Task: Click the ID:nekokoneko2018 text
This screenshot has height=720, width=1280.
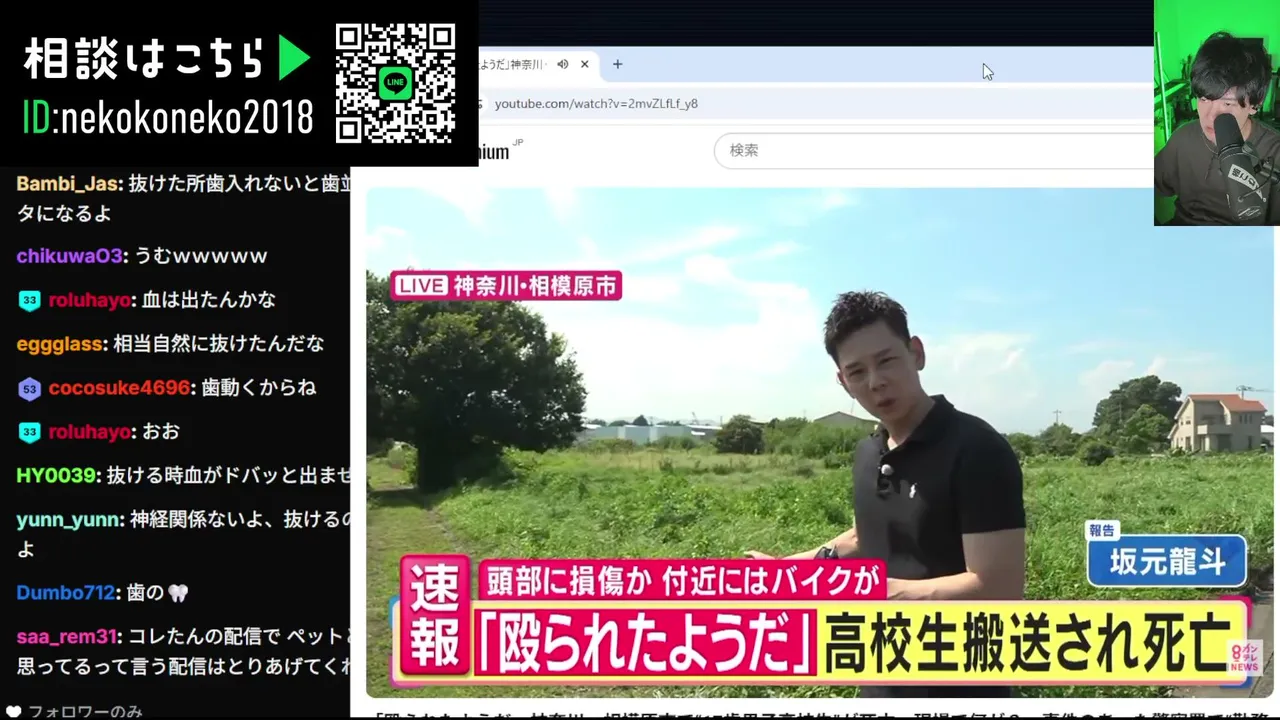Action: [167, 118]
